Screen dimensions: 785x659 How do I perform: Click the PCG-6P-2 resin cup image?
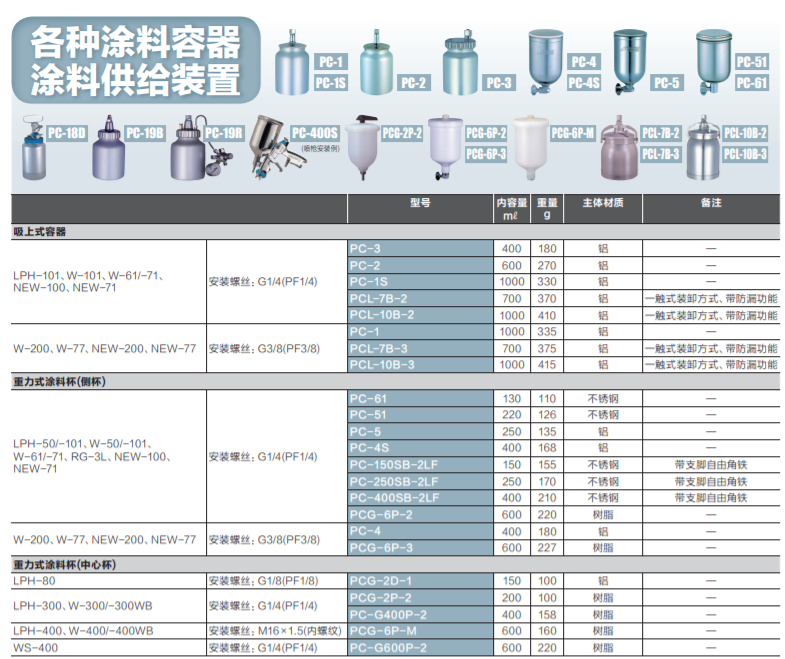tap(446, 147)
